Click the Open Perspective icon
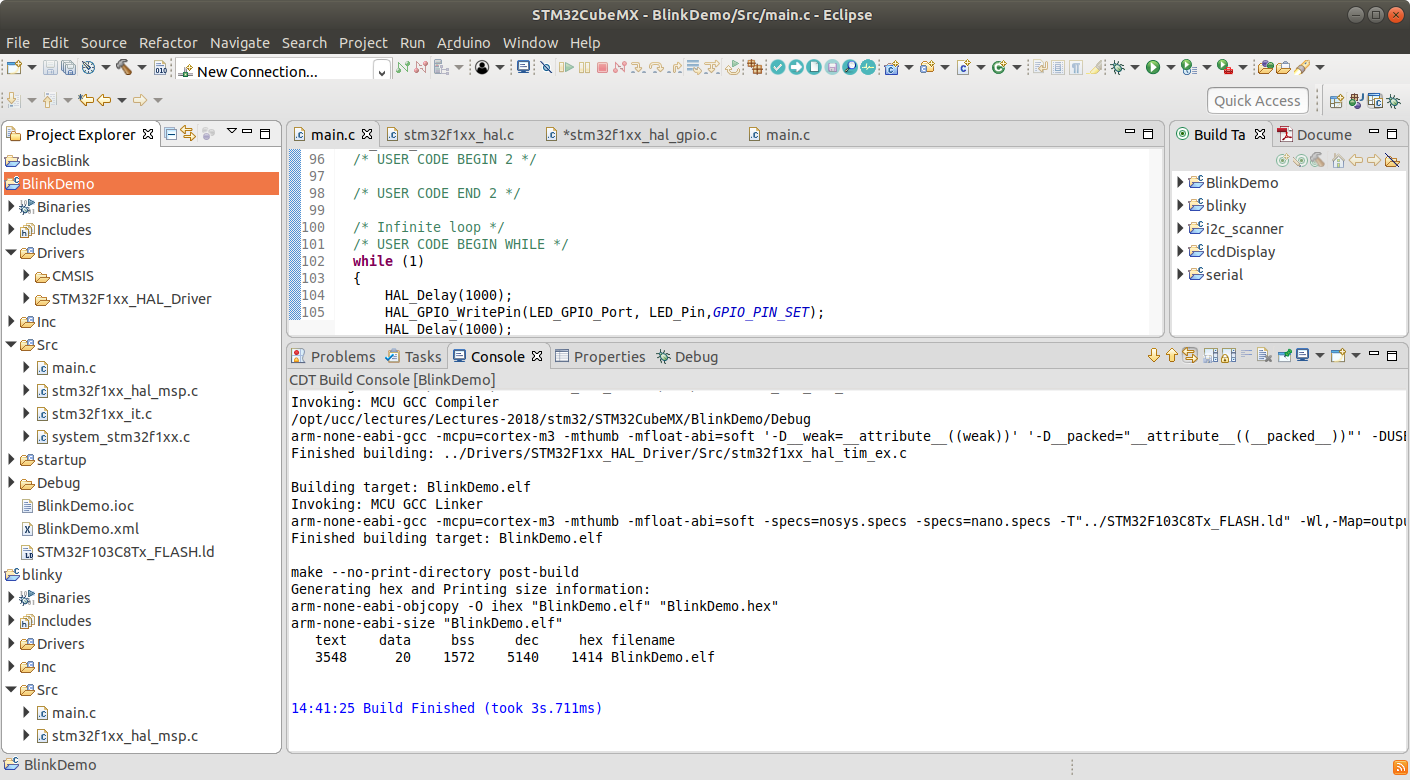Viewport: 1410px width, 780px height. [1337, 100]
